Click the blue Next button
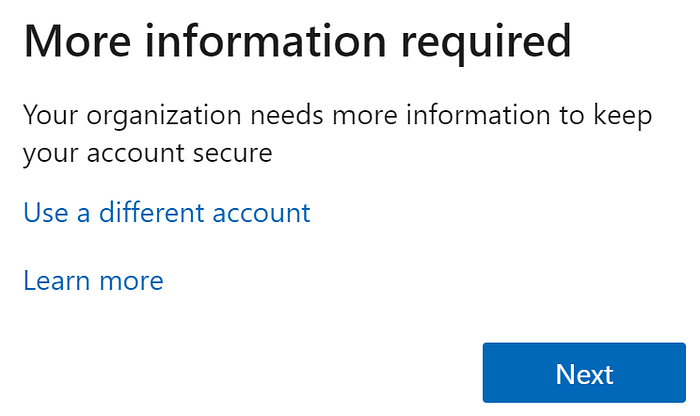Image resolution: width=700 pixels, height=416 pixels. point(584,373)
